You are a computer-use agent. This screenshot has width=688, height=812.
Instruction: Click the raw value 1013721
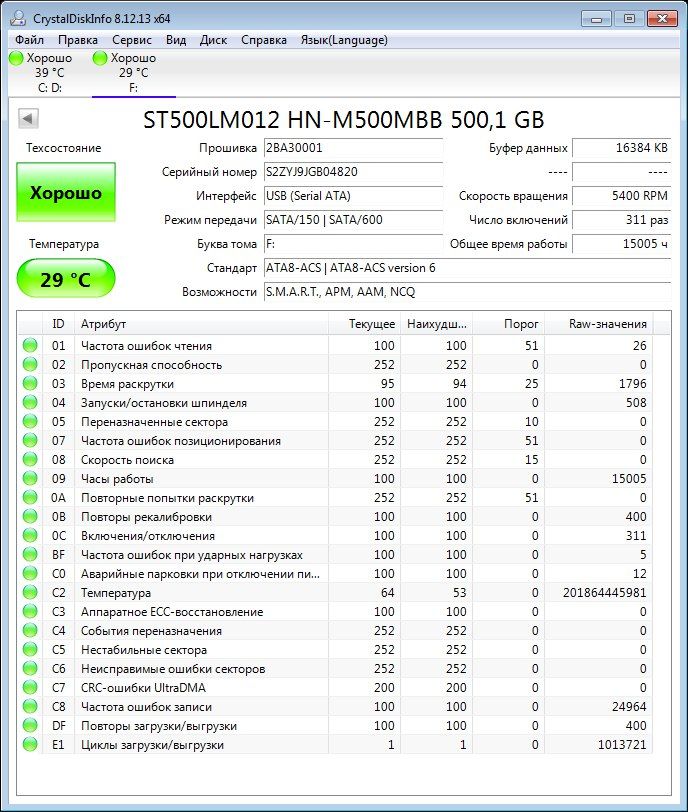point(622,745)
